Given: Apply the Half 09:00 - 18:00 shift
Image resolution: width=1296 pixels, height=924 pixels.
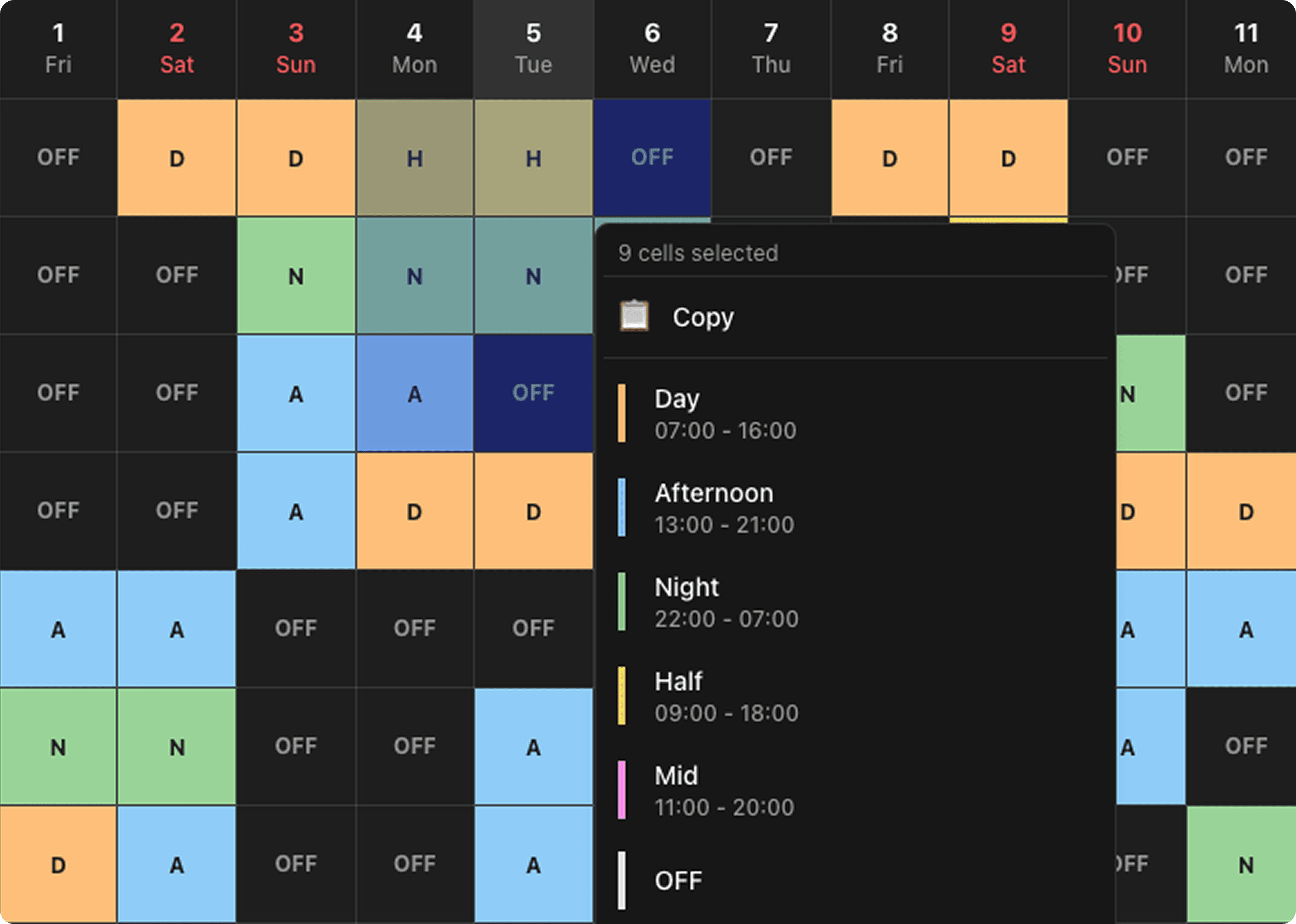Looking at the screenshot, I should (725, 697).
